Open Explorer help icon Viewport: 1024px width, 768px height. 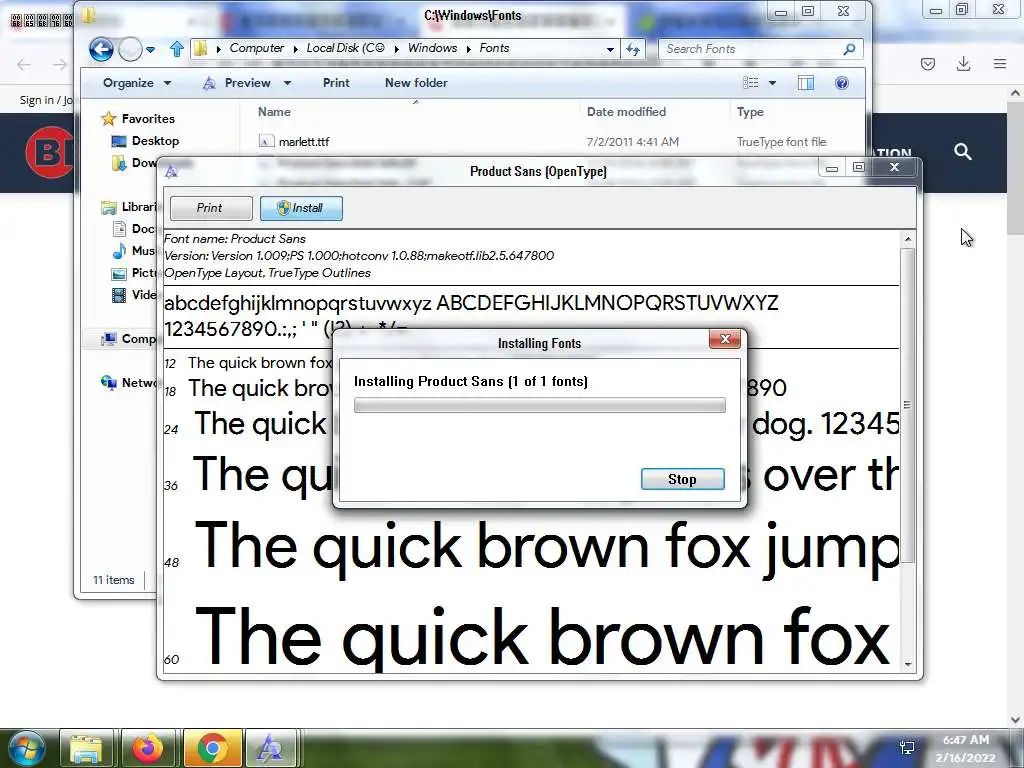[842, 82]
